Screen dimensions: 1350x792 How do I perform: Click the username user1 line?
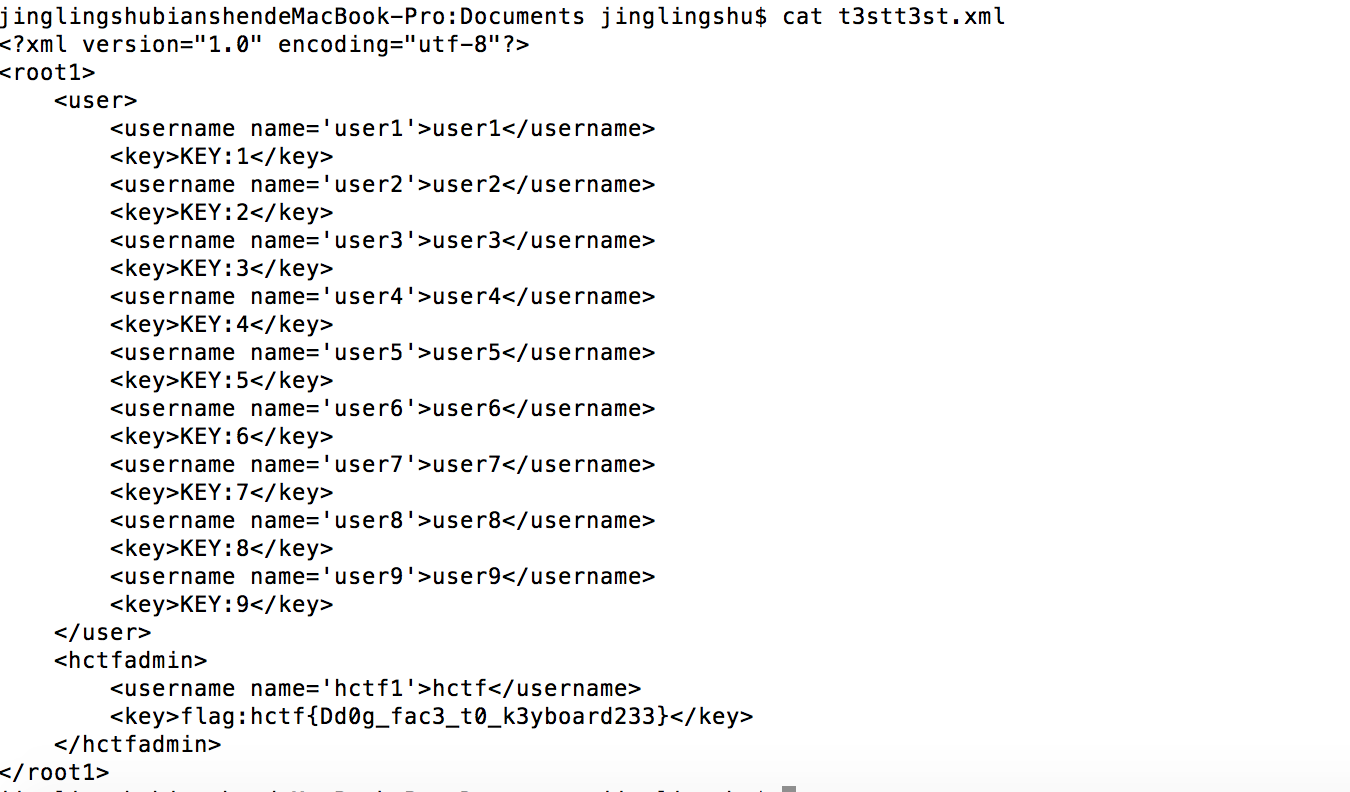click(x=383, y=129)
